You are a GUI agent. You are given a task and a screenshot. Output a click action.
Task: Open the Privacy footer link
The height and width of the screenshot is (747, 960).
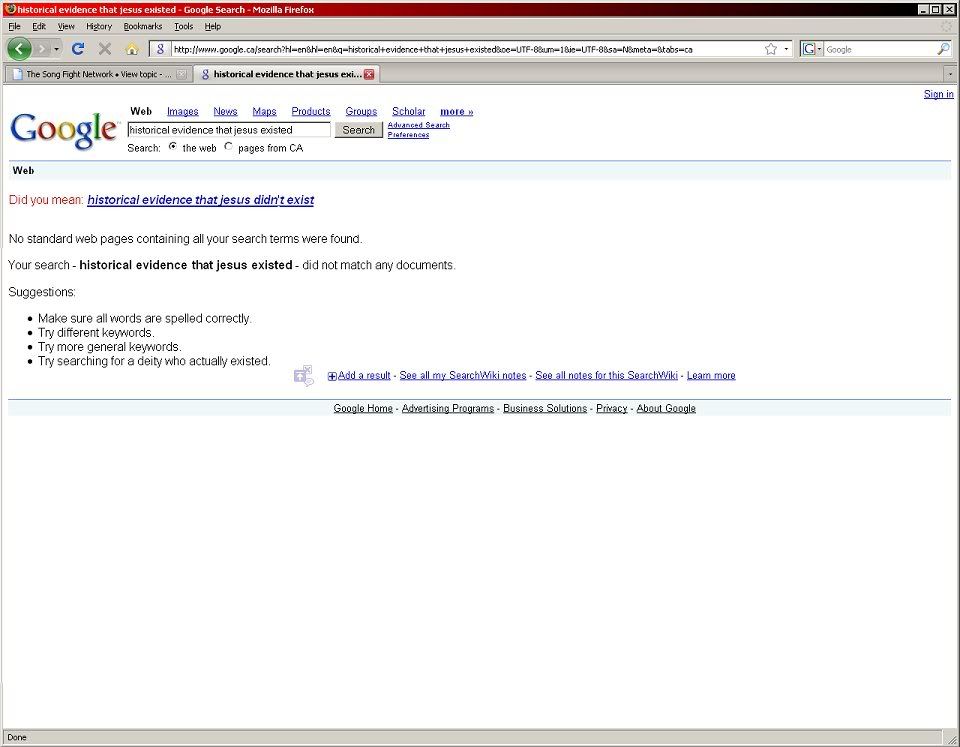[612, 408]
